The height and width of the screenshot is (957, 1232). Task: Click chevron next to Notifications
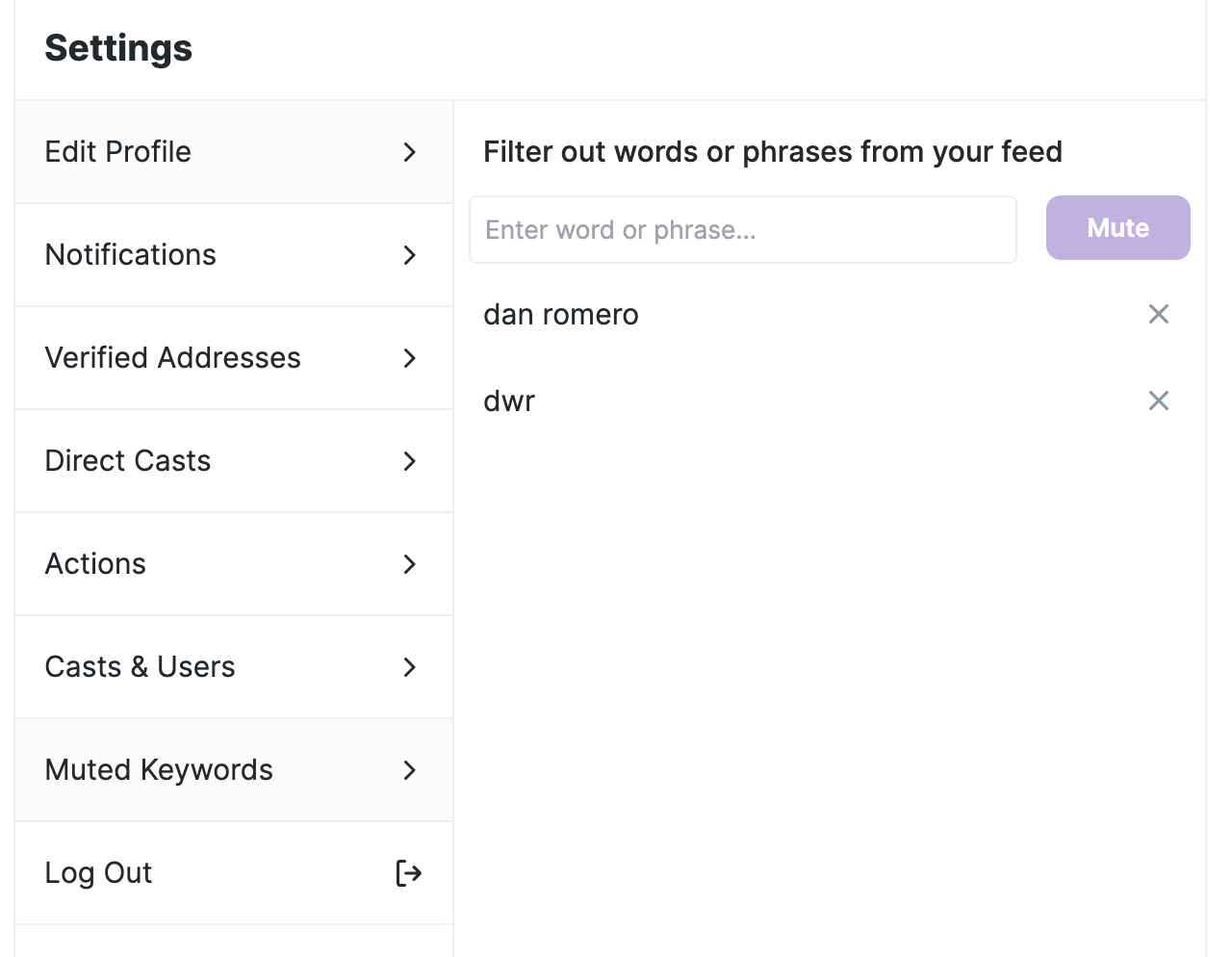click(410, 255)
